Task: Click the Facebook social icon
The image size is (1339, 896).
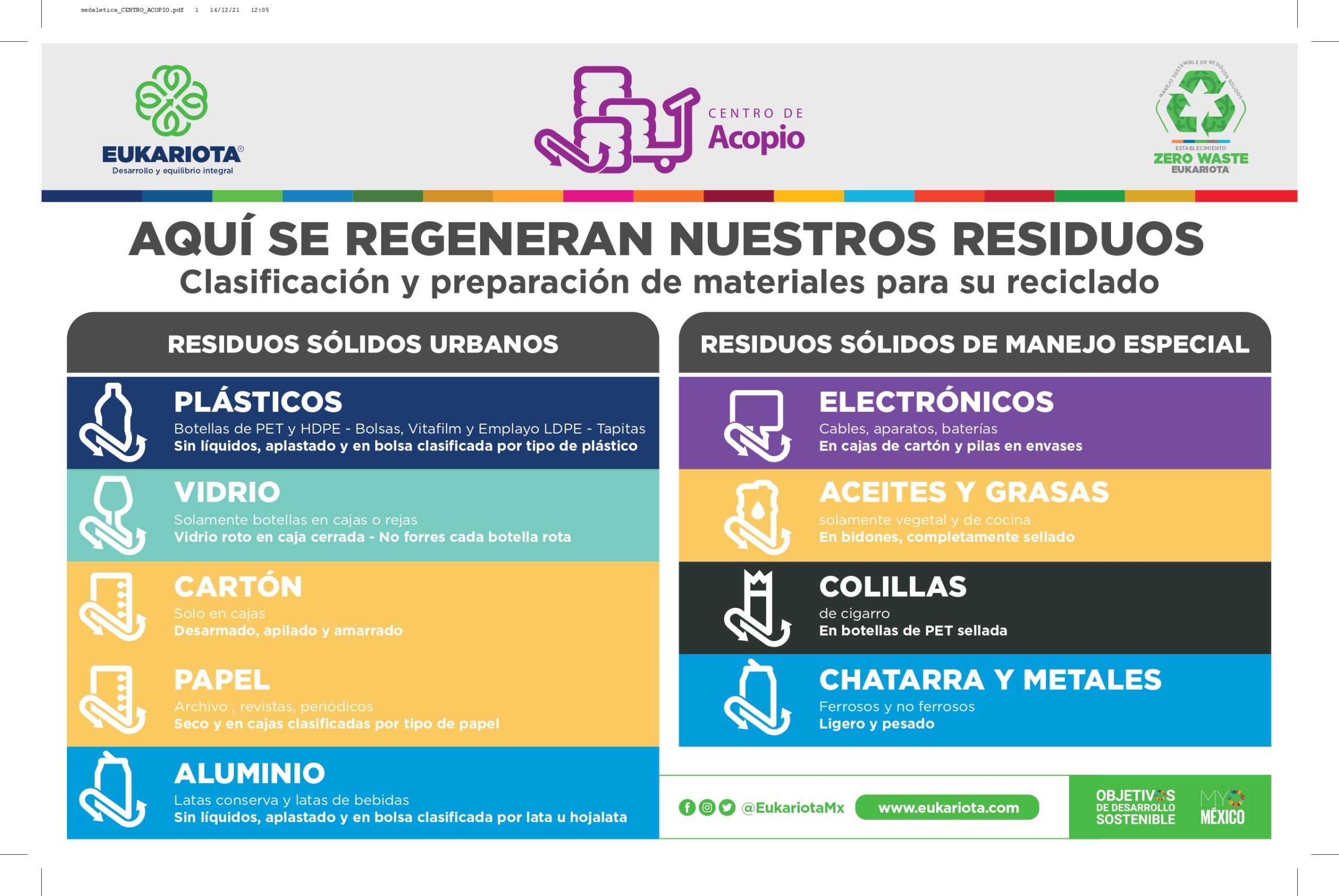Action: coord(687,808)
